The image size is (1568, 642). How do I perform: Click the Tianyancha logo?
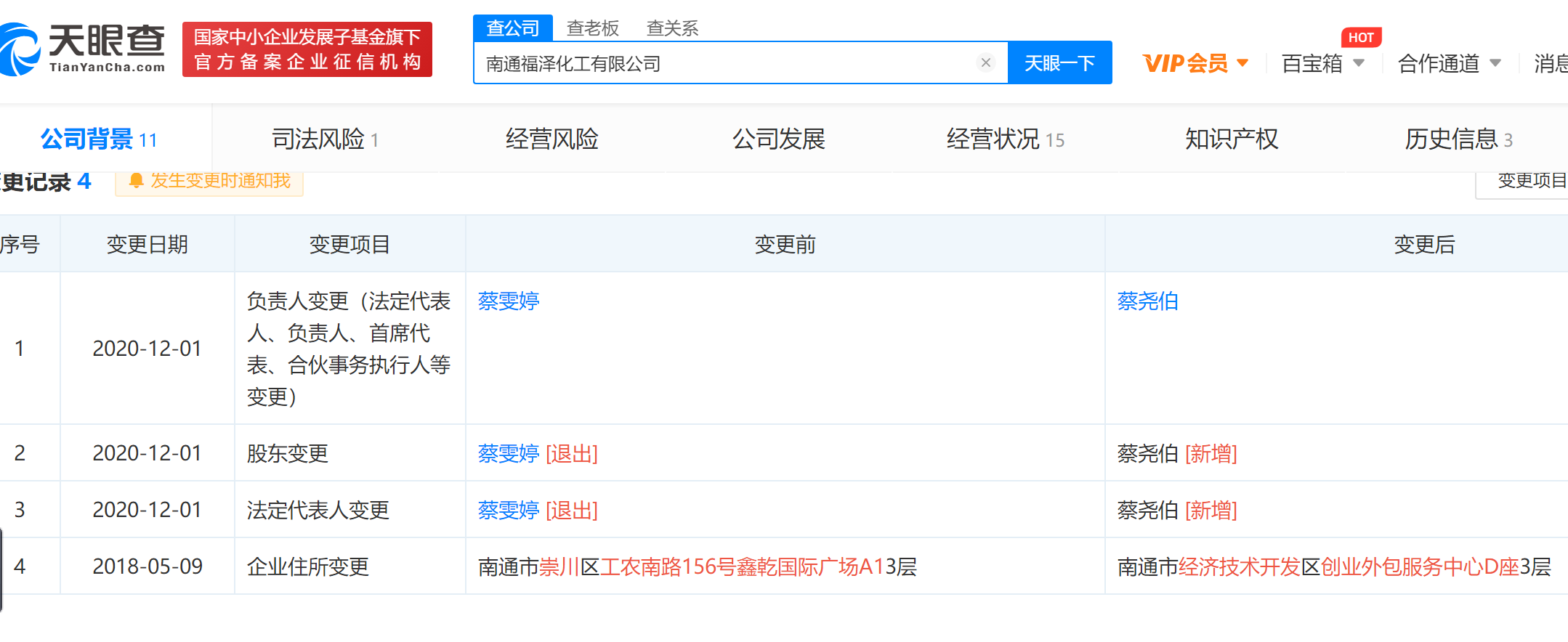[84, 48]
